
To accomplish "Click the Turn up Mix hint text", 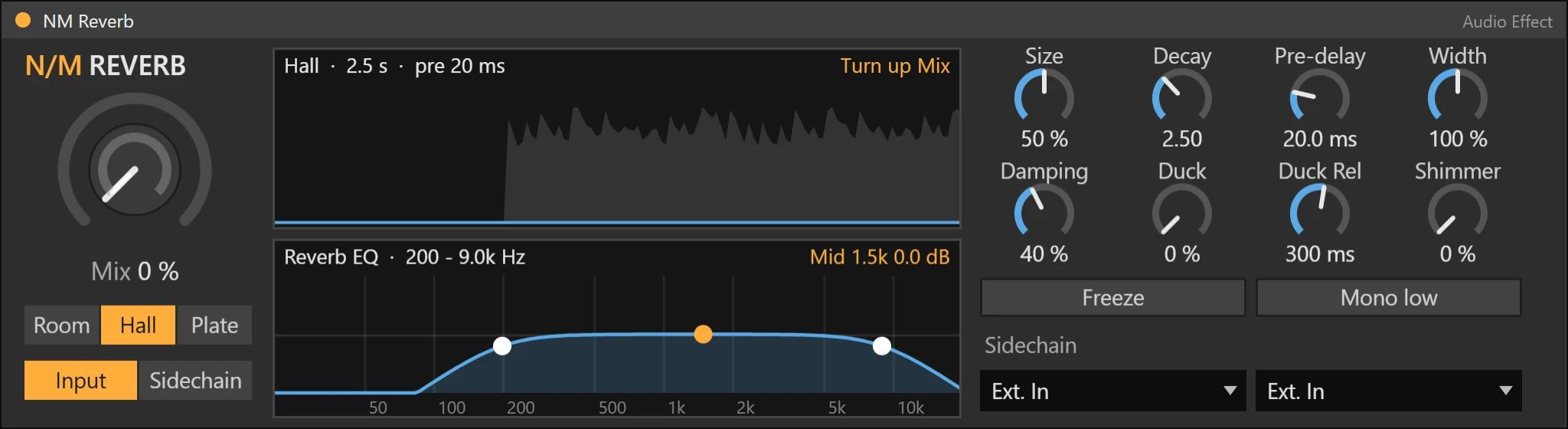I will pyautogui.click(x=895, y=66).
